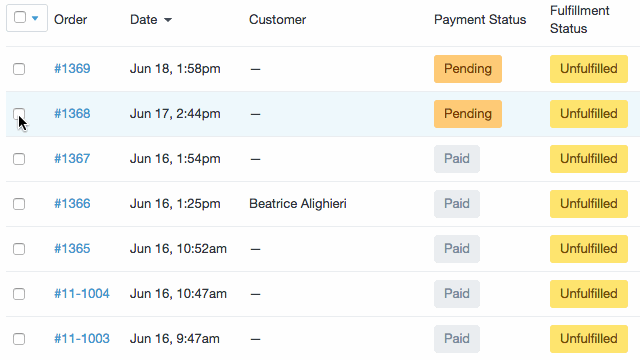Screen dimensions: 640x360
Task: Check the box for order #1369
Action: tap(19, 69)
